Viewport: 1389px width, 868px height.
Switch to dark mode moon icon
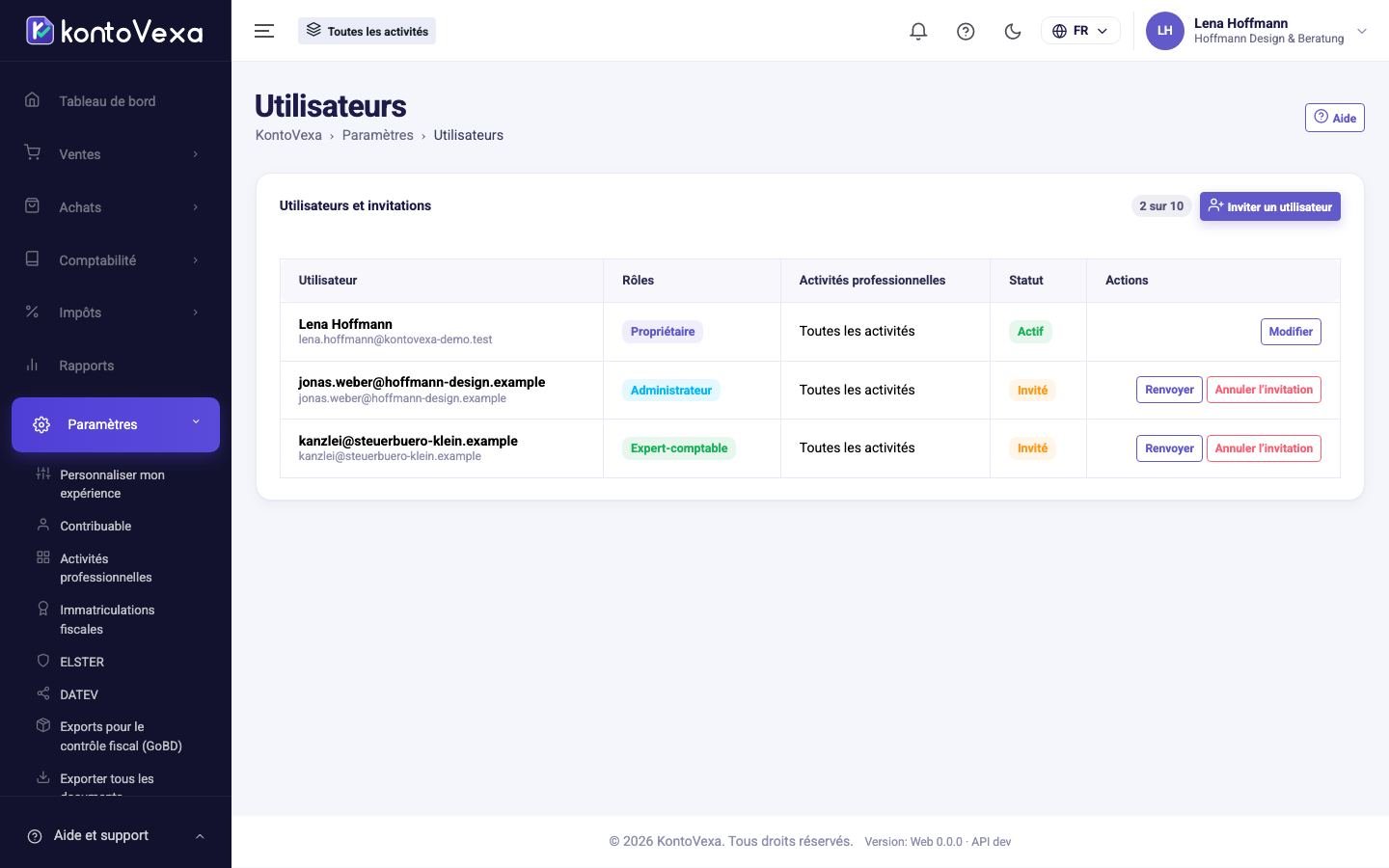tap(1013, 31)
